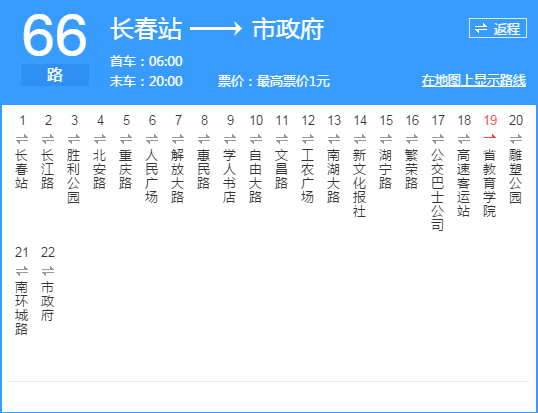Select stop 重庆路
Image resolution: width=538 pixels, height=413 pixels.
click(x=126, y=169)
